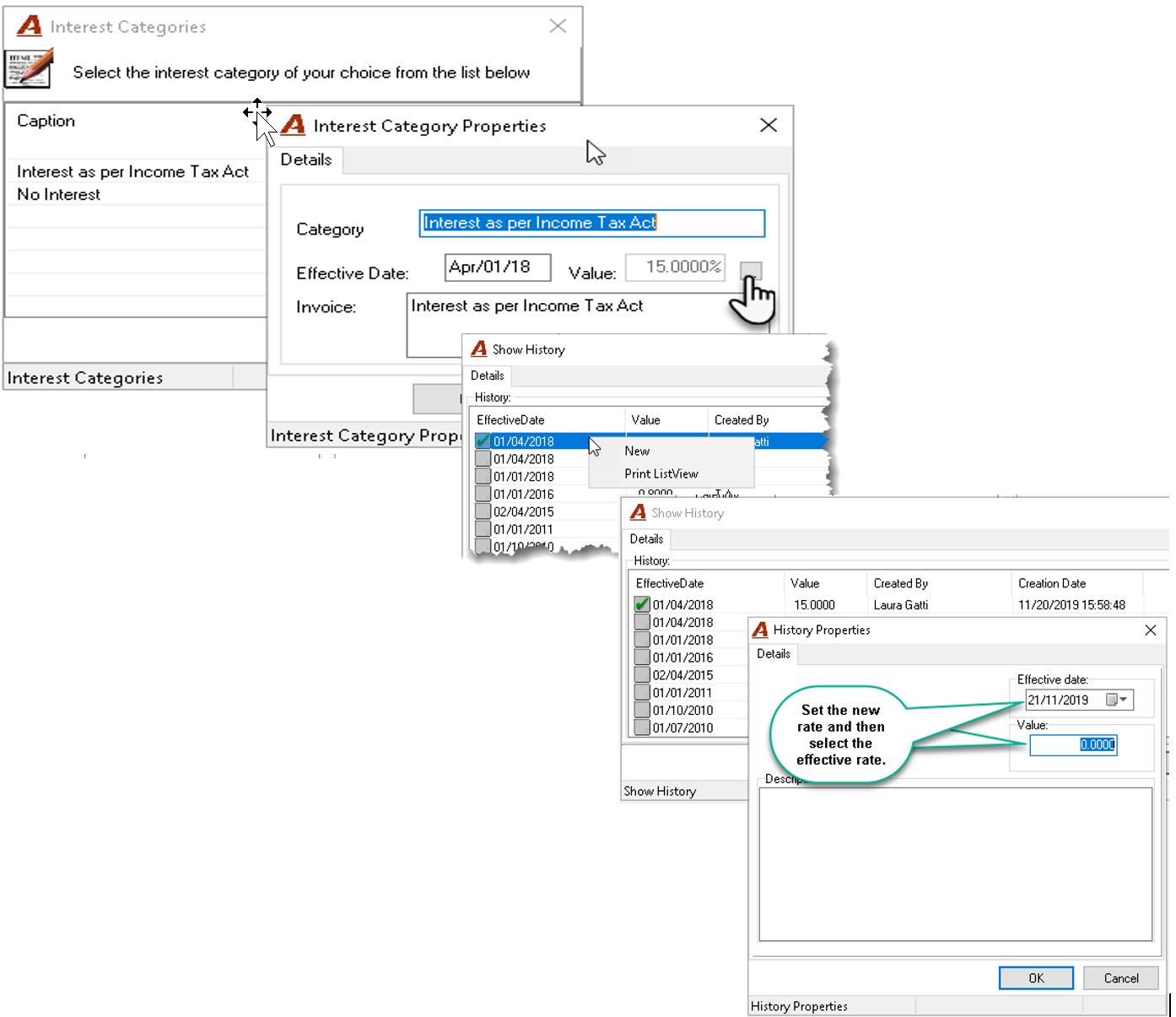The height and width of the screenshot is (1017, 1176).
Task: Click the "15.0000" value cell in Show History
Action: pyautogui.click(x=814, y=605)
